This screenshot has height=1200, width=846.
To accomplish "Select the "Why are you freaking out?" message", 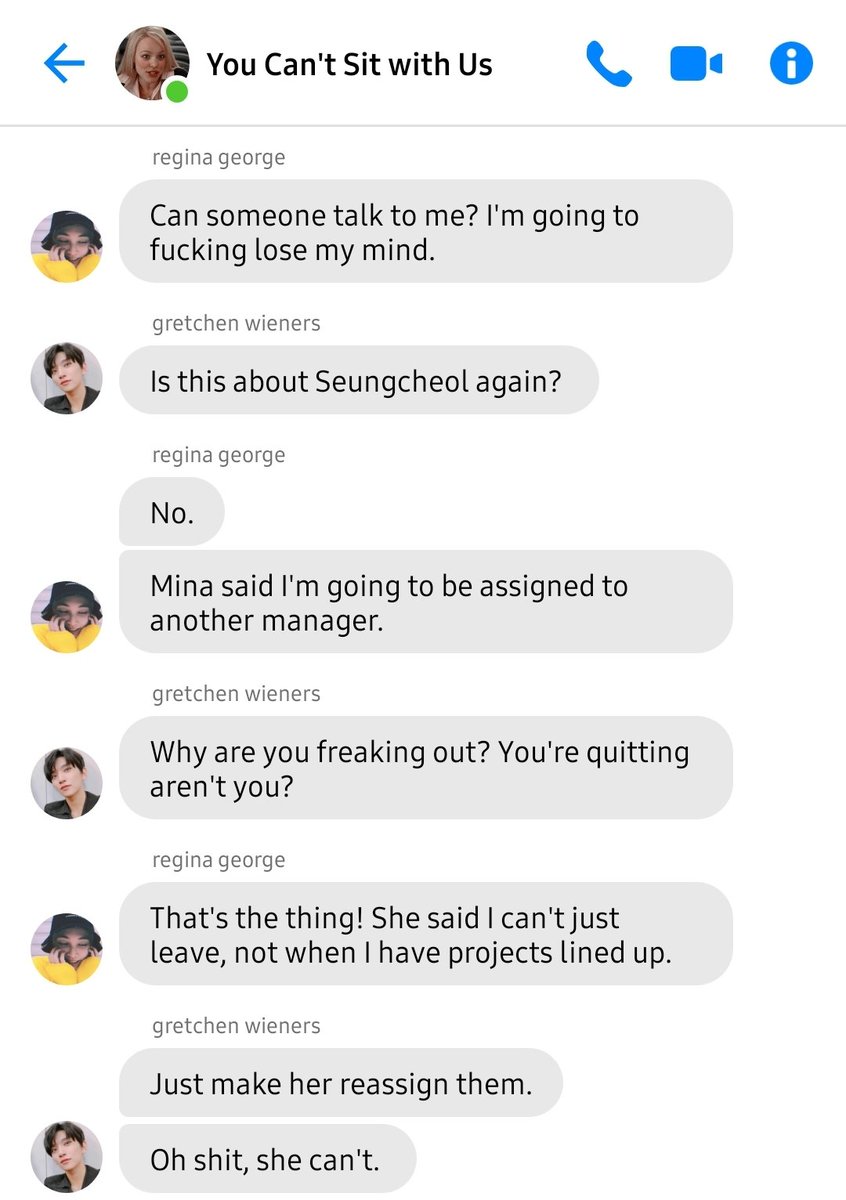I will 426,768.
